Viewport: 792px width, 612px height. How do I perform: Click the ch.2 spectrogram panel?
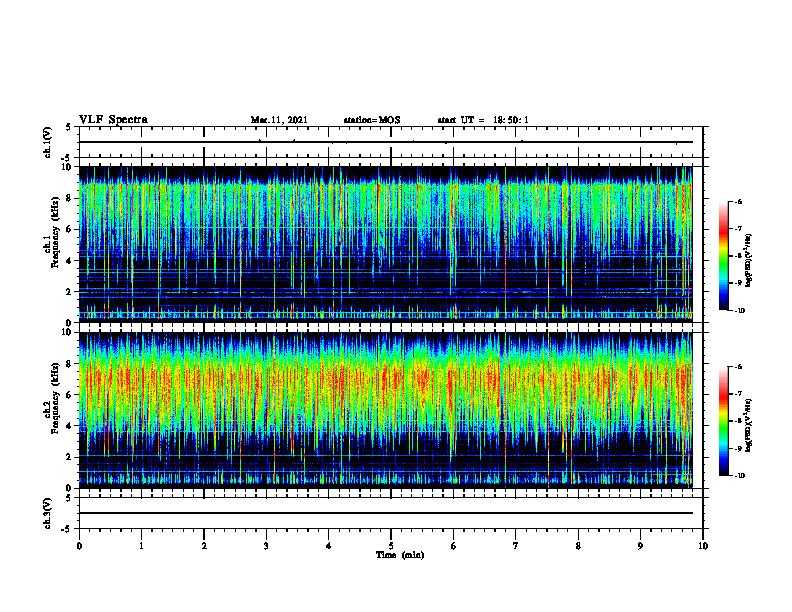[385, 410]
